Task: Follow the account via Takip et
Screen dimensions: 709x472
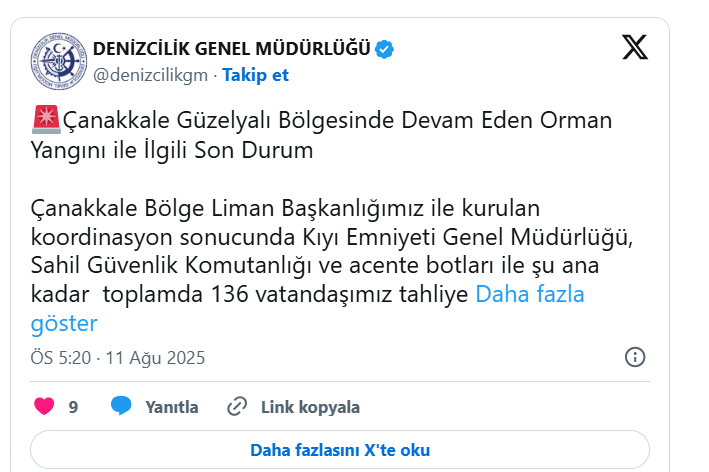Action: click(255, 75)
